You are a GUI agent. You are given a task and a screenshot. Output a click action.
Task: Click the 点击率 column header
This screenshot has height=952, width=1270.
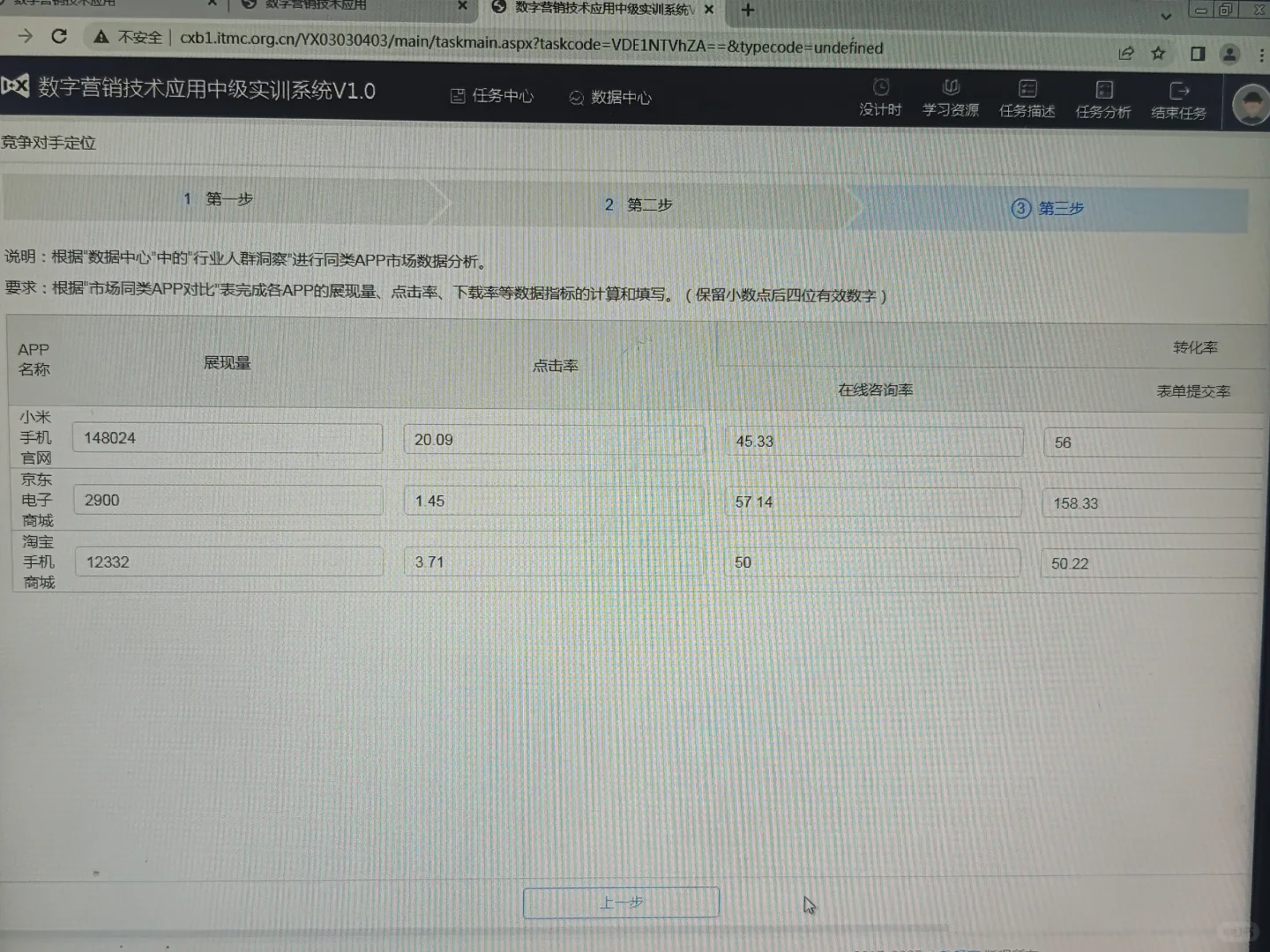tap(556, 366)
